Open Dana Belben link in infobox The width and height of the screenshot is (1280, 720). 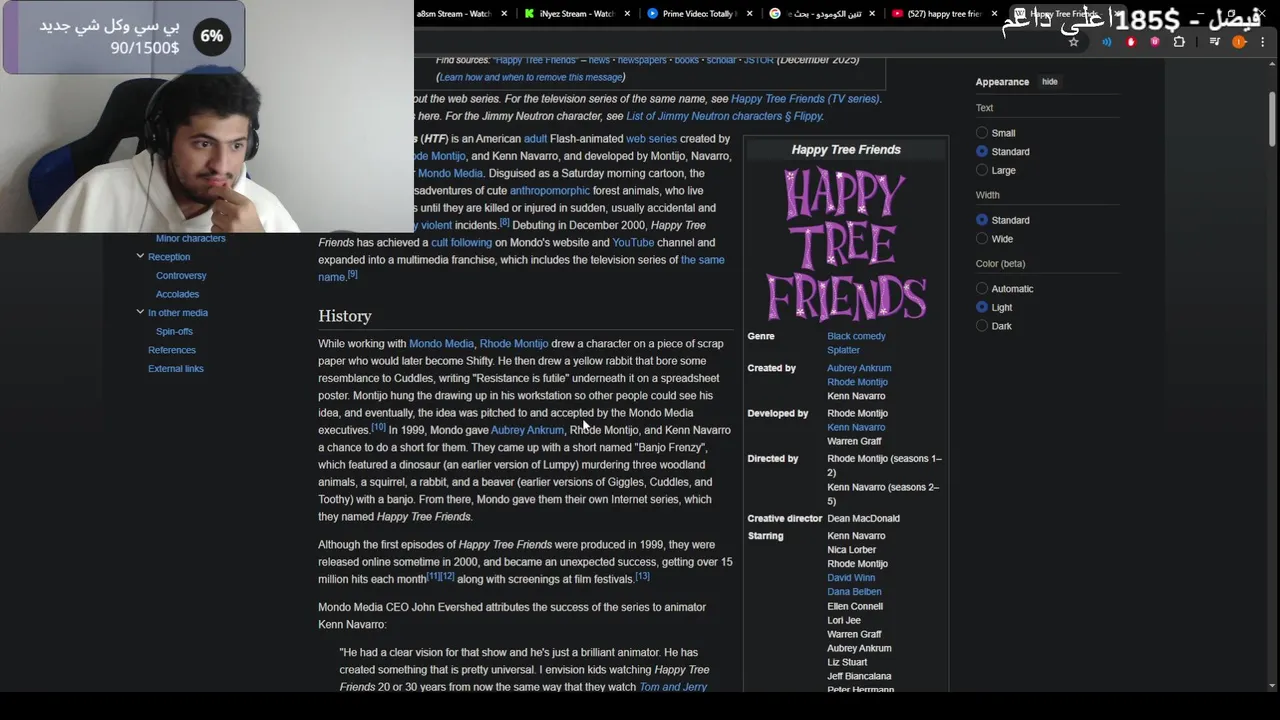tap(854, 592)
